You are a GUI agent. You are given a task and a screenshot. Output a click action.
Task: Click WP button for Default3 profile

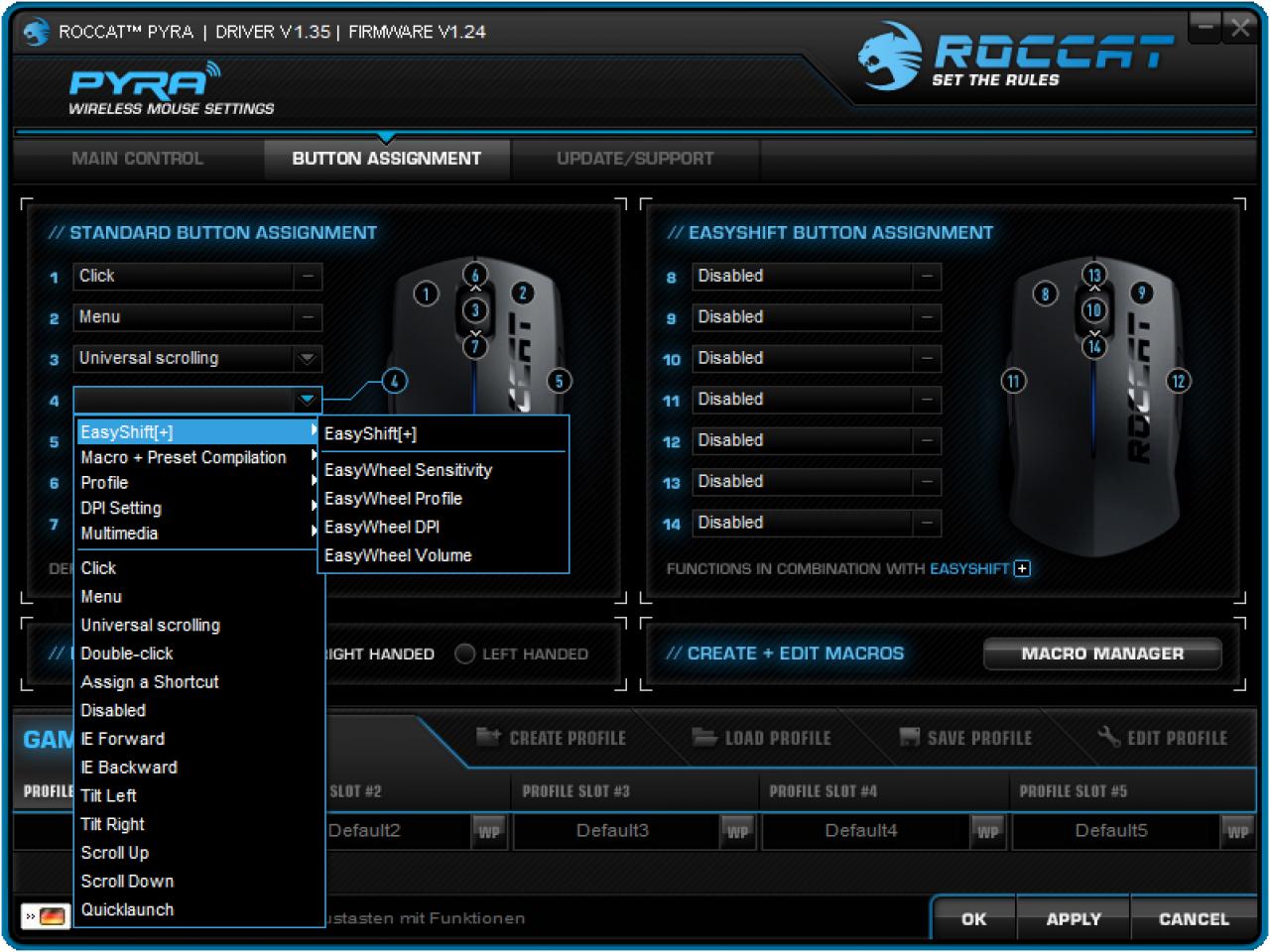737,832
